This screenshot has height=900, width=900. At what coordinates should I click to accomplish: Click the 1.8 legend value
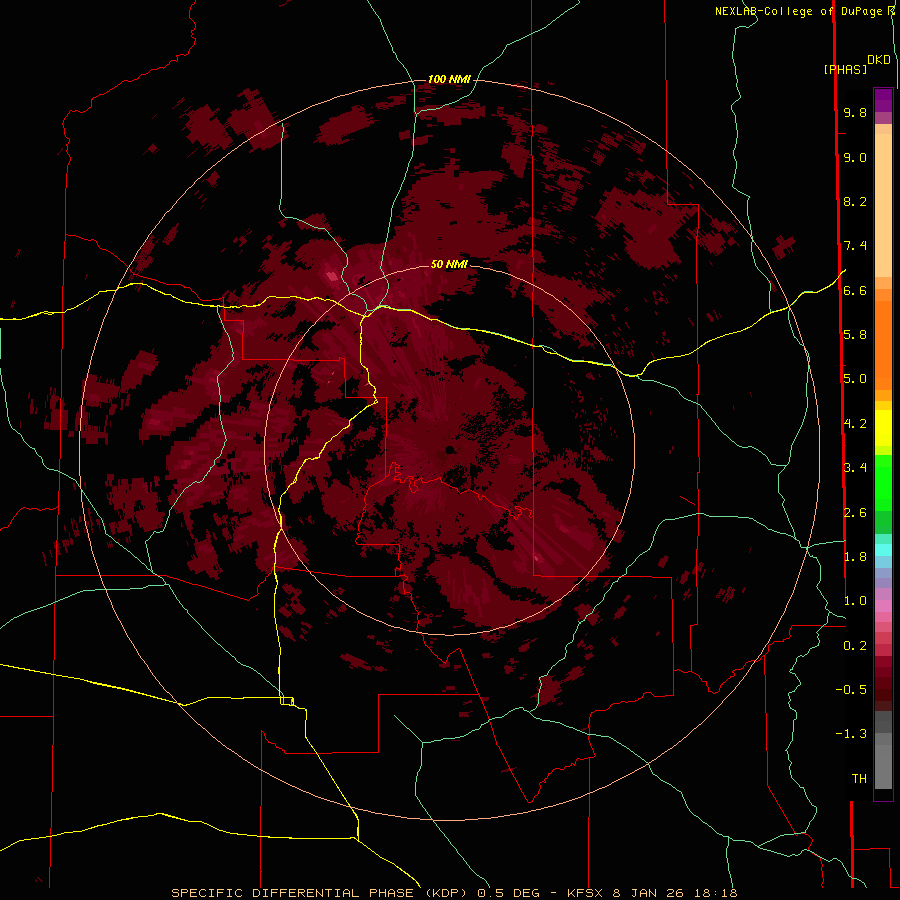coord(855,557)
